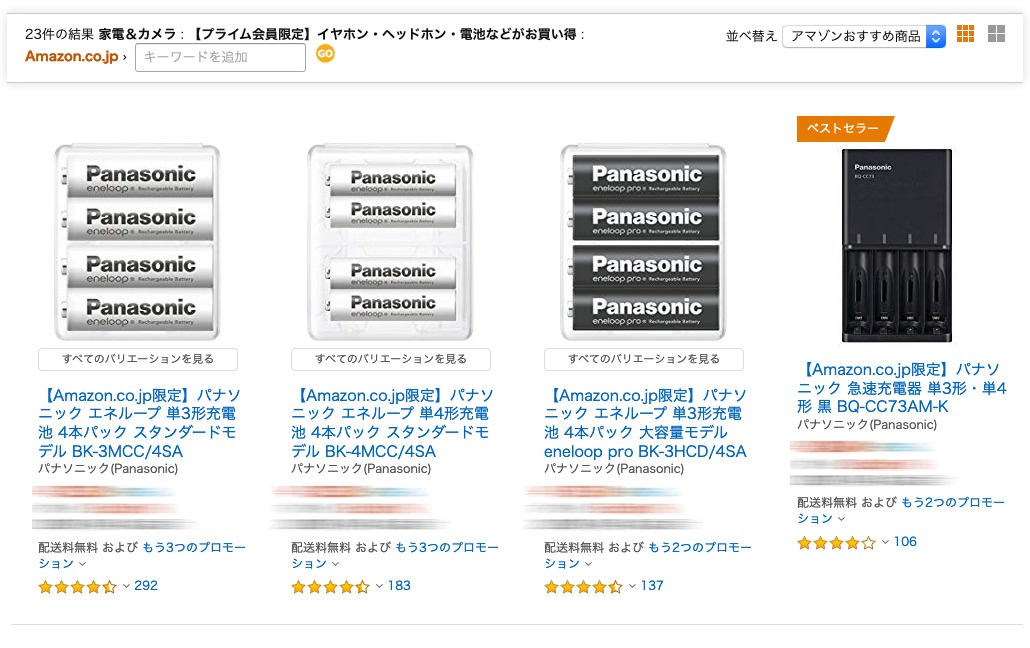
Task: Switch to grid view layout
Action: pyautogui.click(x=965, y=34)
